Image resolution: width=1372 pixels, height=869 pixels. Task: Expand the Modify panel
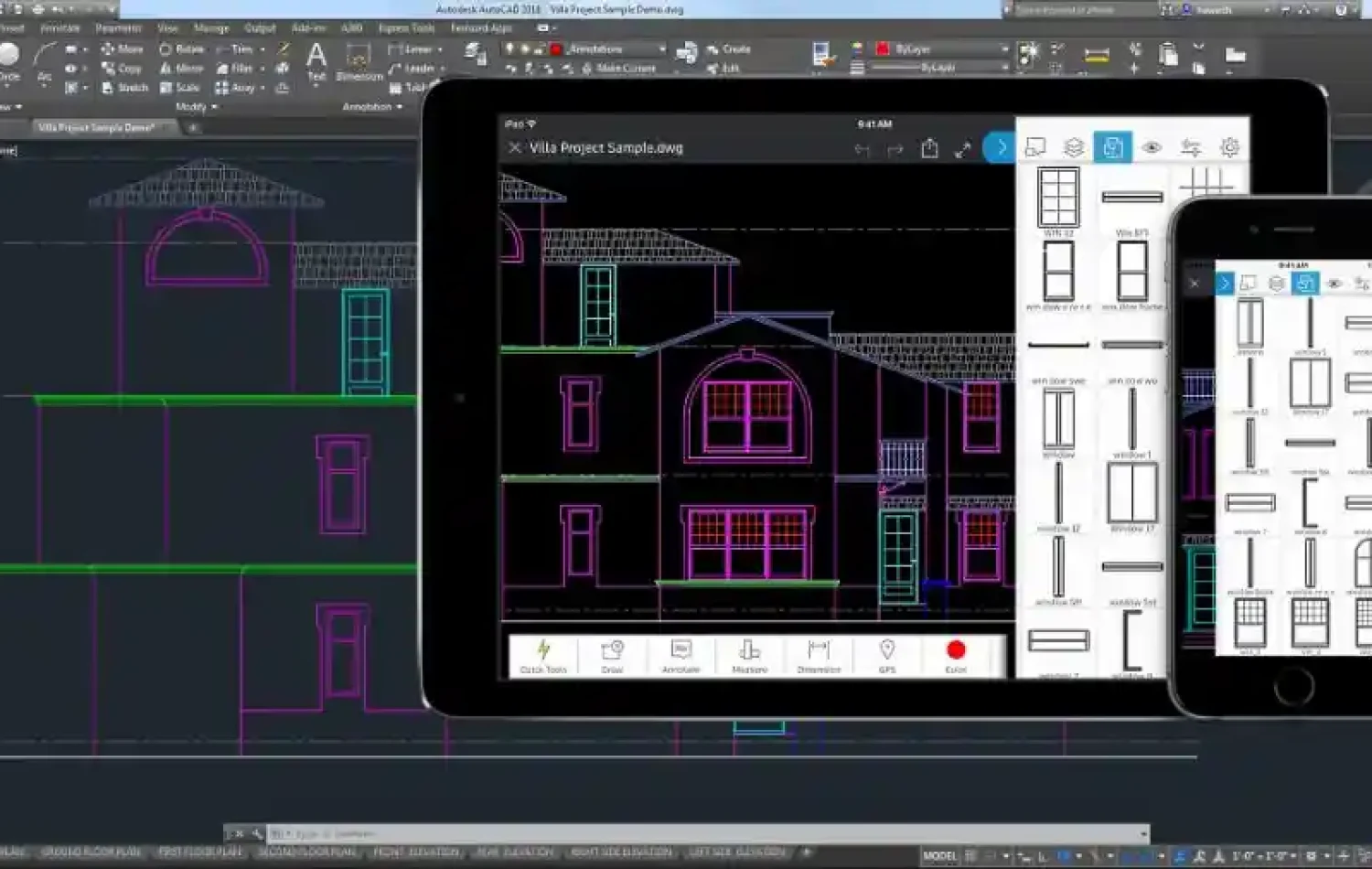[197, 107]
